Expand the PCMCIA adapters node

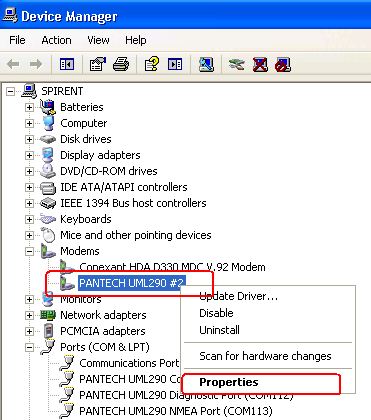29,331
